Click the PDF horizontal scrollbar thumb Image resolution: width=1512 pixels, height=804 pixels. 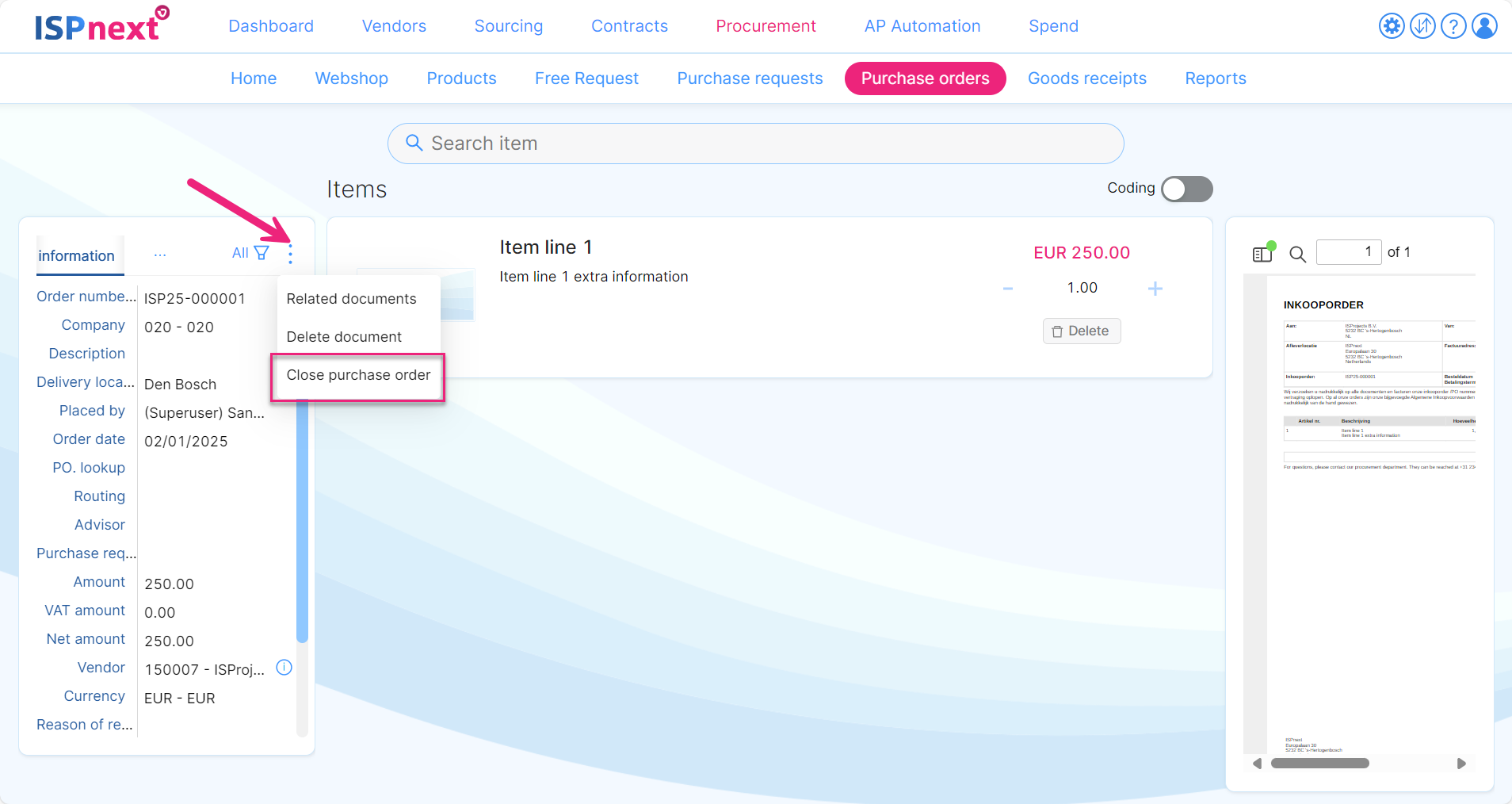[x=1320, y=764]
